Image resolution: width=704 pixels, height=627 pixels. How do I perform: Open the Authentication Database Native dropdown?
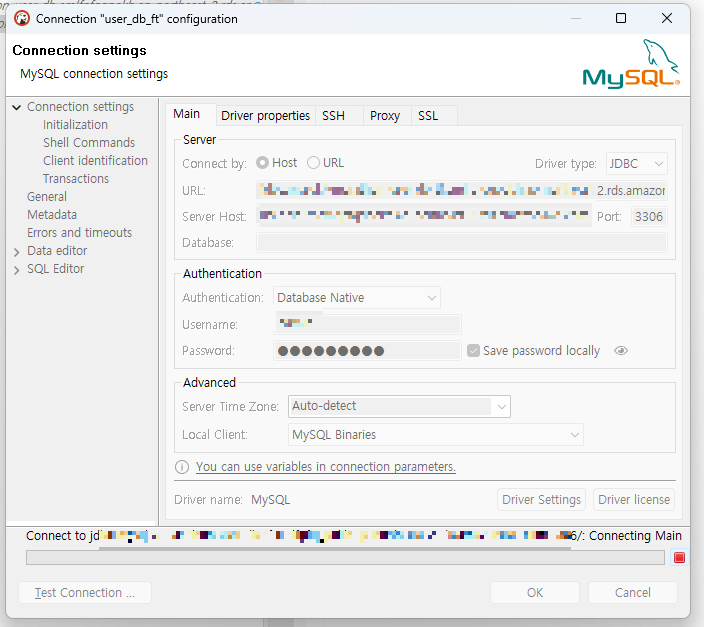click(357, 298)
